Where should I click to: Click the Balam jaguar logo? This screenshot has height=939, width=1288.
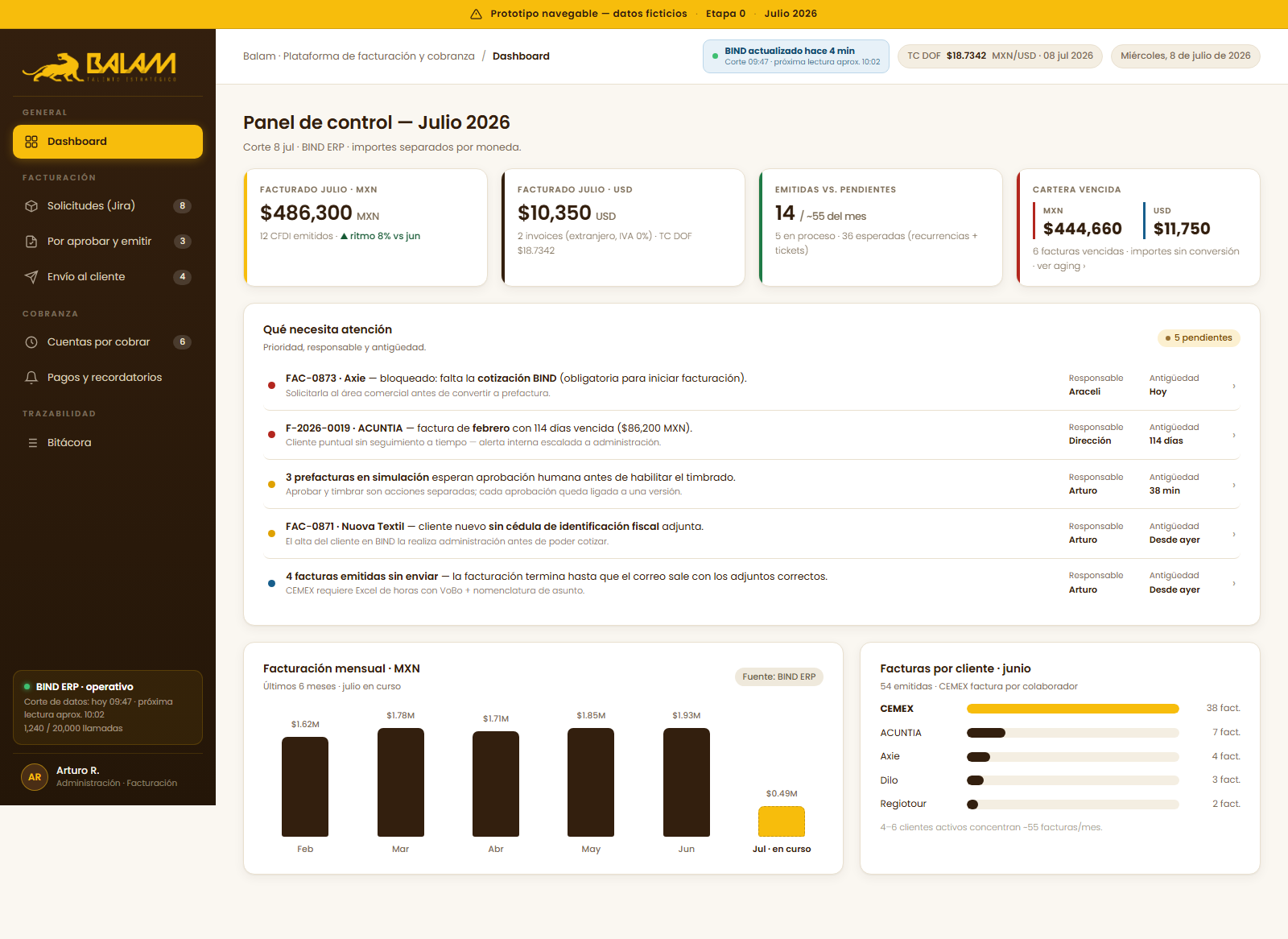coord(99,67)
